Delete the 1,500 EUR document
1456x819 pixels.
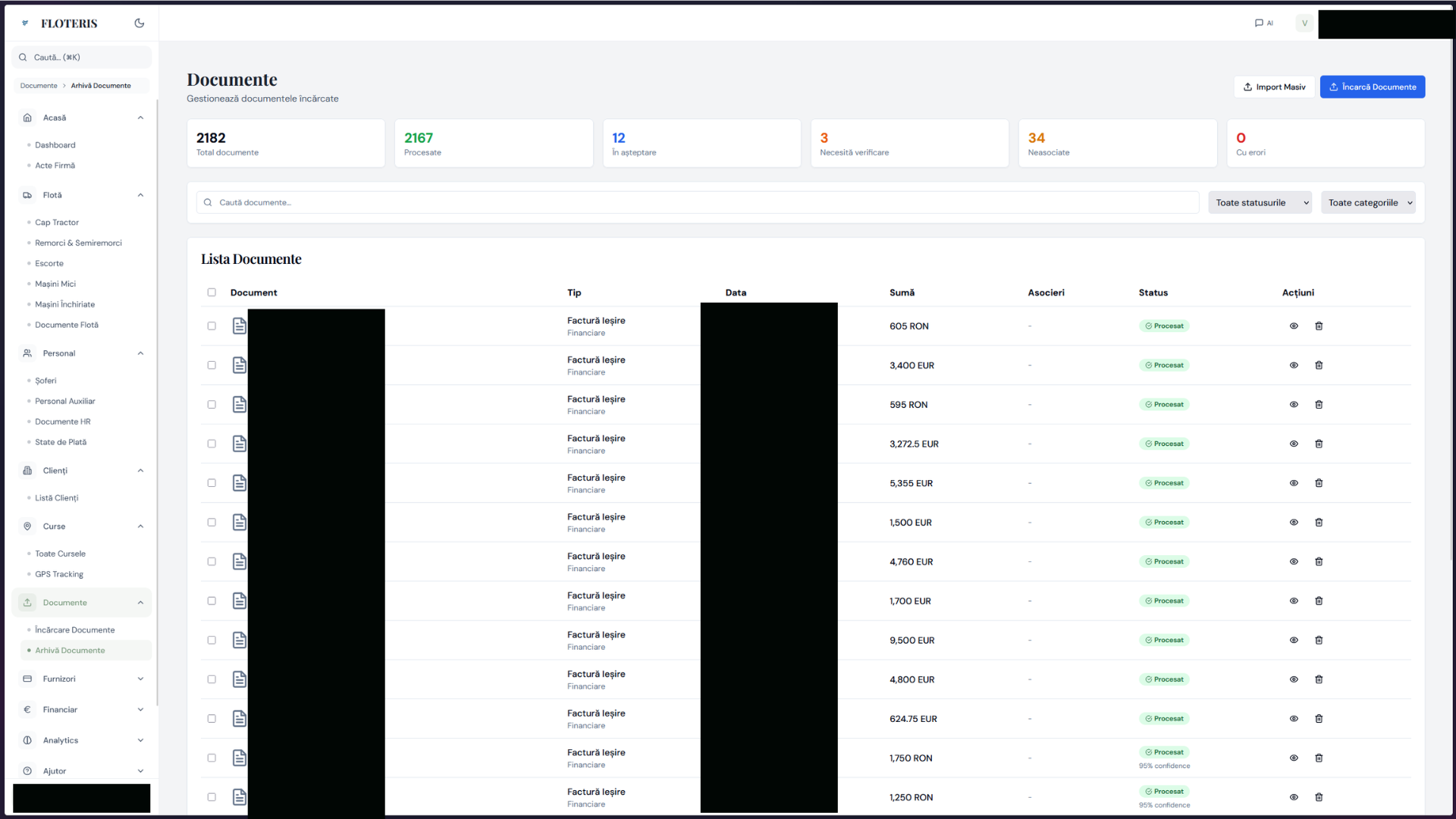point(1319,522)
